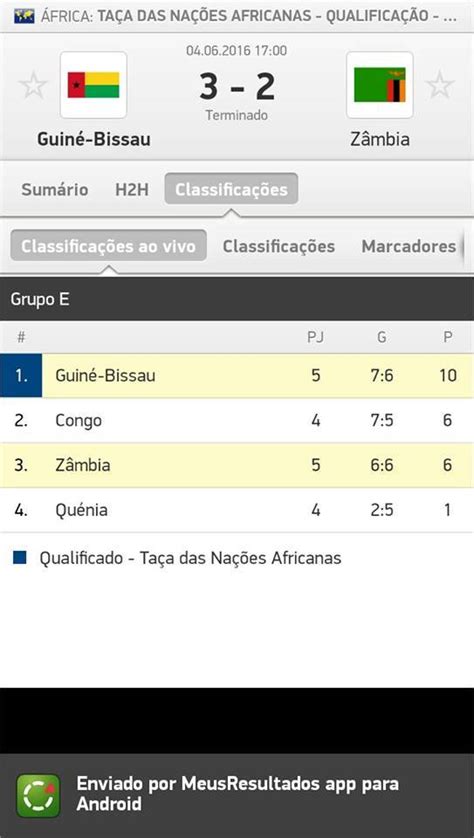Tap the blue rank 1 position badge
Screen dimensions: 474x838
tap(21, 376)
